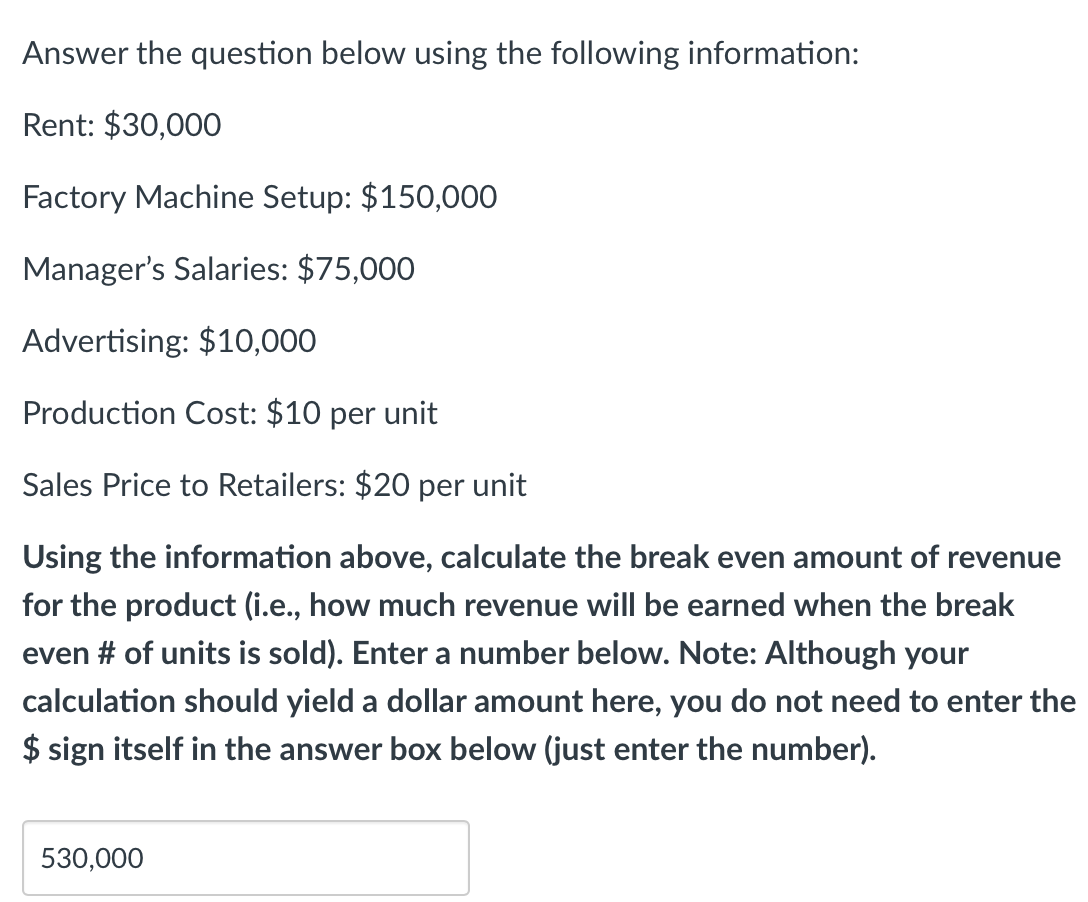The width and height of the screenshot is (1088, 902).
Task: Click the border of the answer text box
Action: click(245, 822)
